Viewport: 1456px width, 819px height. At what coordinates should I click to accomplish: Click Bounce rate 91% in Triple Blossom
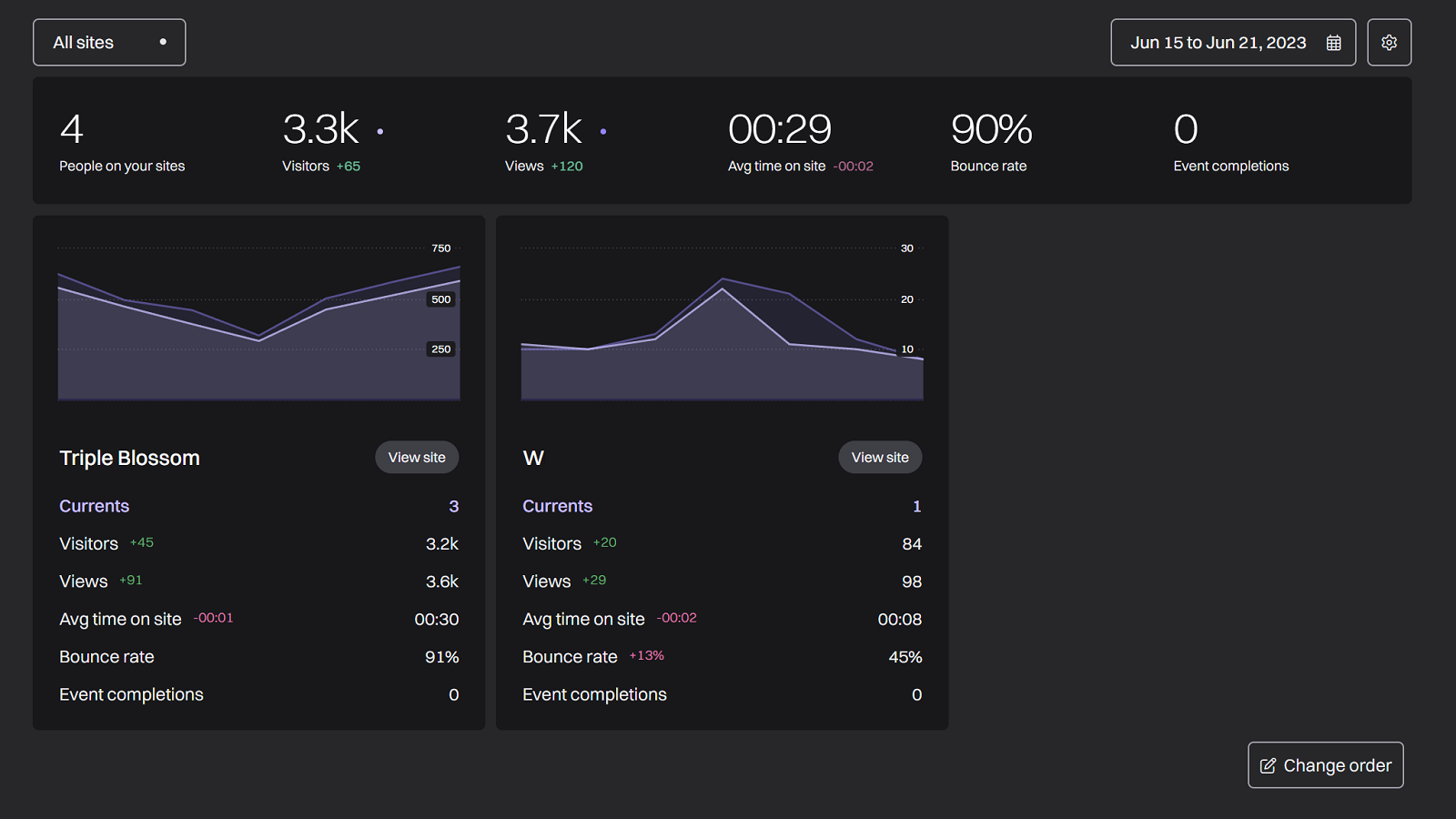[x=258, y=657]
